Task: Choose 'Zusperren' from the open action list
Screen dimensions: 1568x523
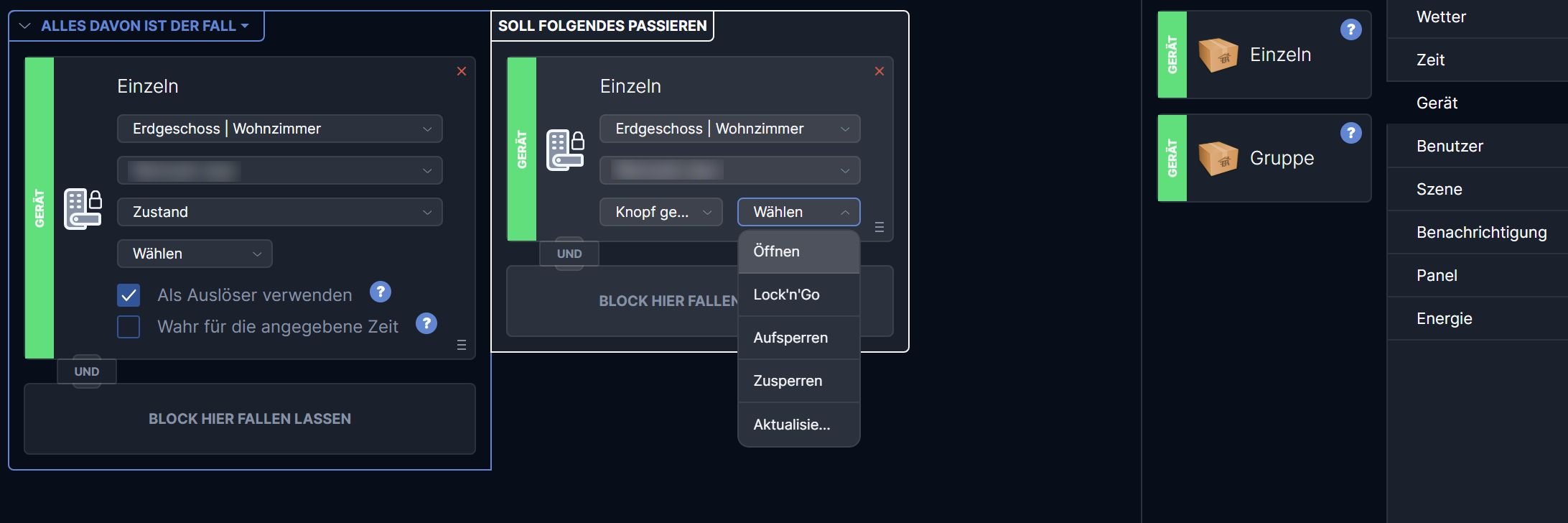Action: 788,380
